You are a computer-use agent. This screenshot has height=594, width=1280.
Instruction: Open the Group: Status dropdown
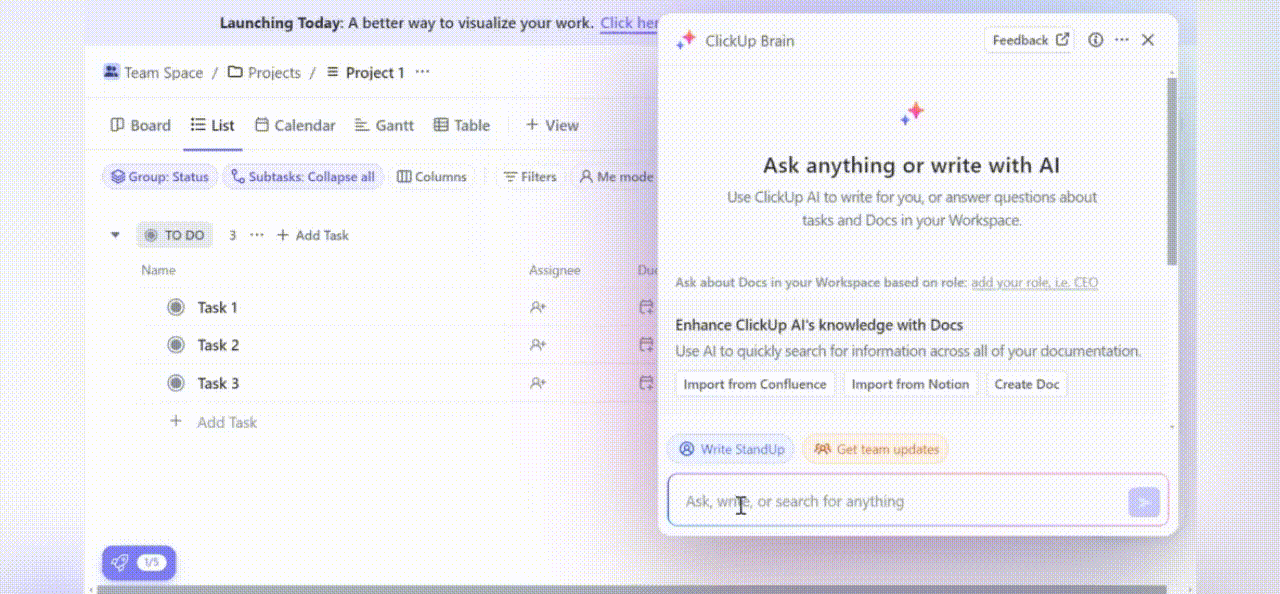[160, 177]
